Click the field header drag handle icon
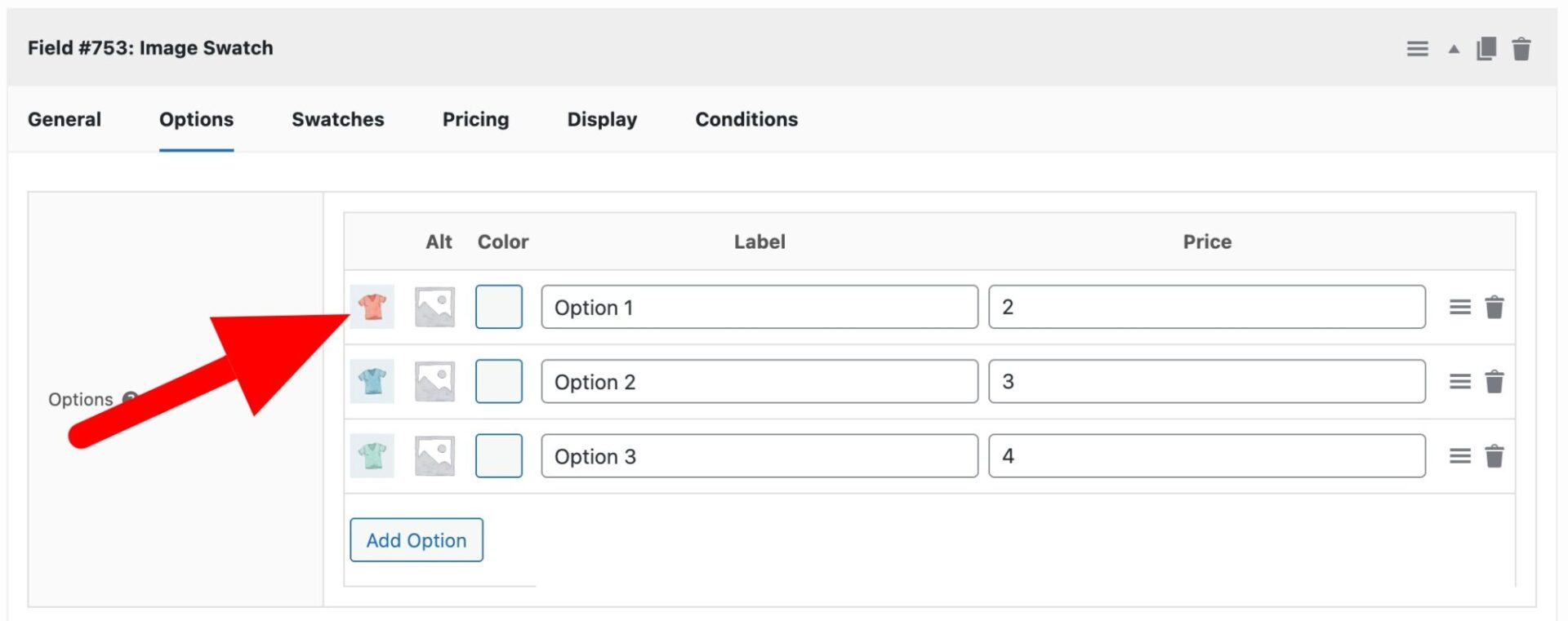The height and width of the screenshot is (621, 1568). pyautogui.click(x=1418, y=49)
